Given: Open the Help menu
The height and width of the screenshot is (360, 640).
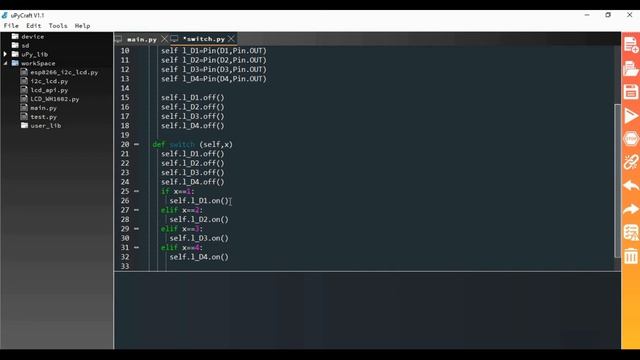Looking at the screenshot, I should tap(82, 26).
